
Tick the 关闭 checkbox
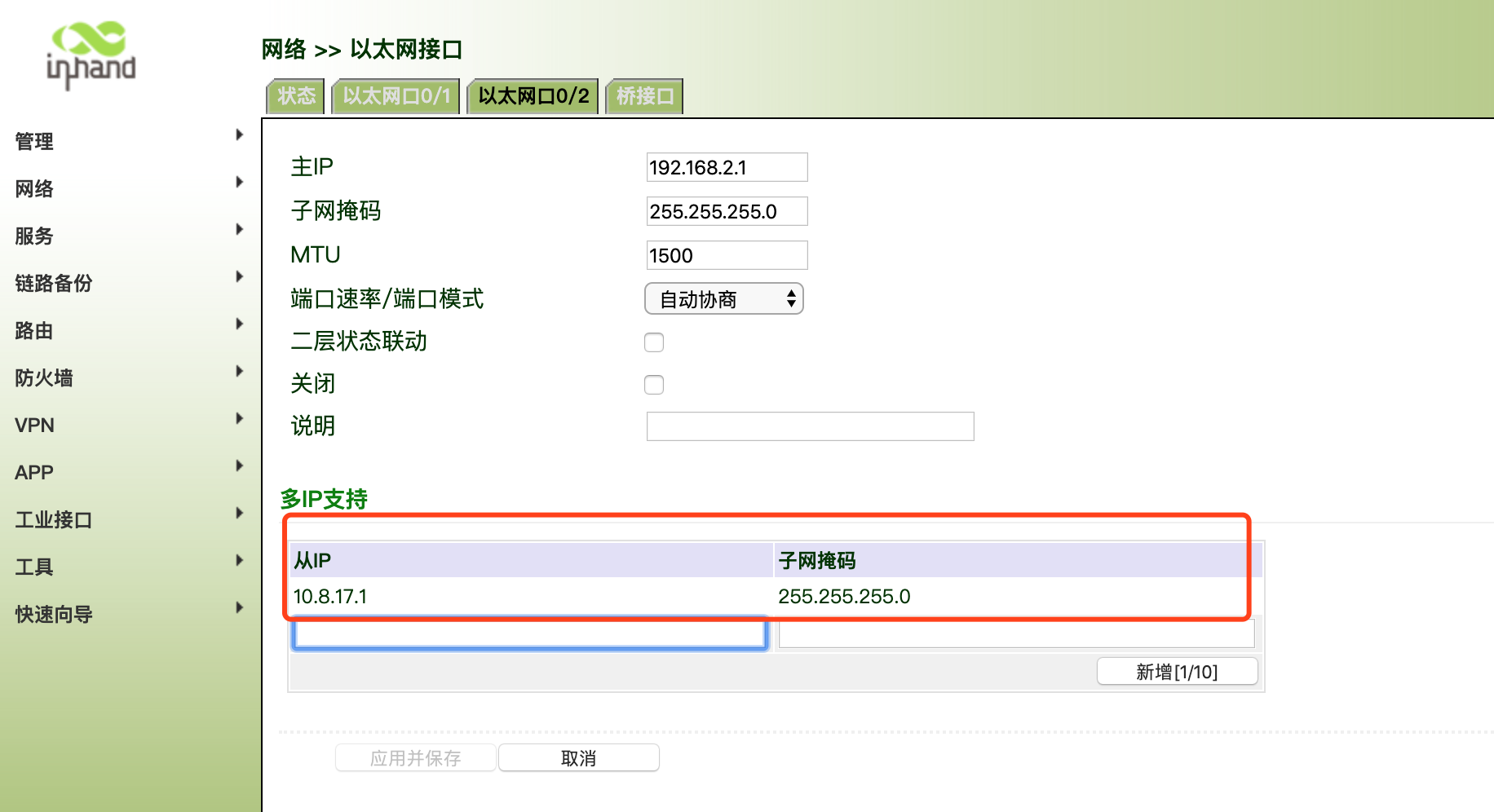coord(654,385)
